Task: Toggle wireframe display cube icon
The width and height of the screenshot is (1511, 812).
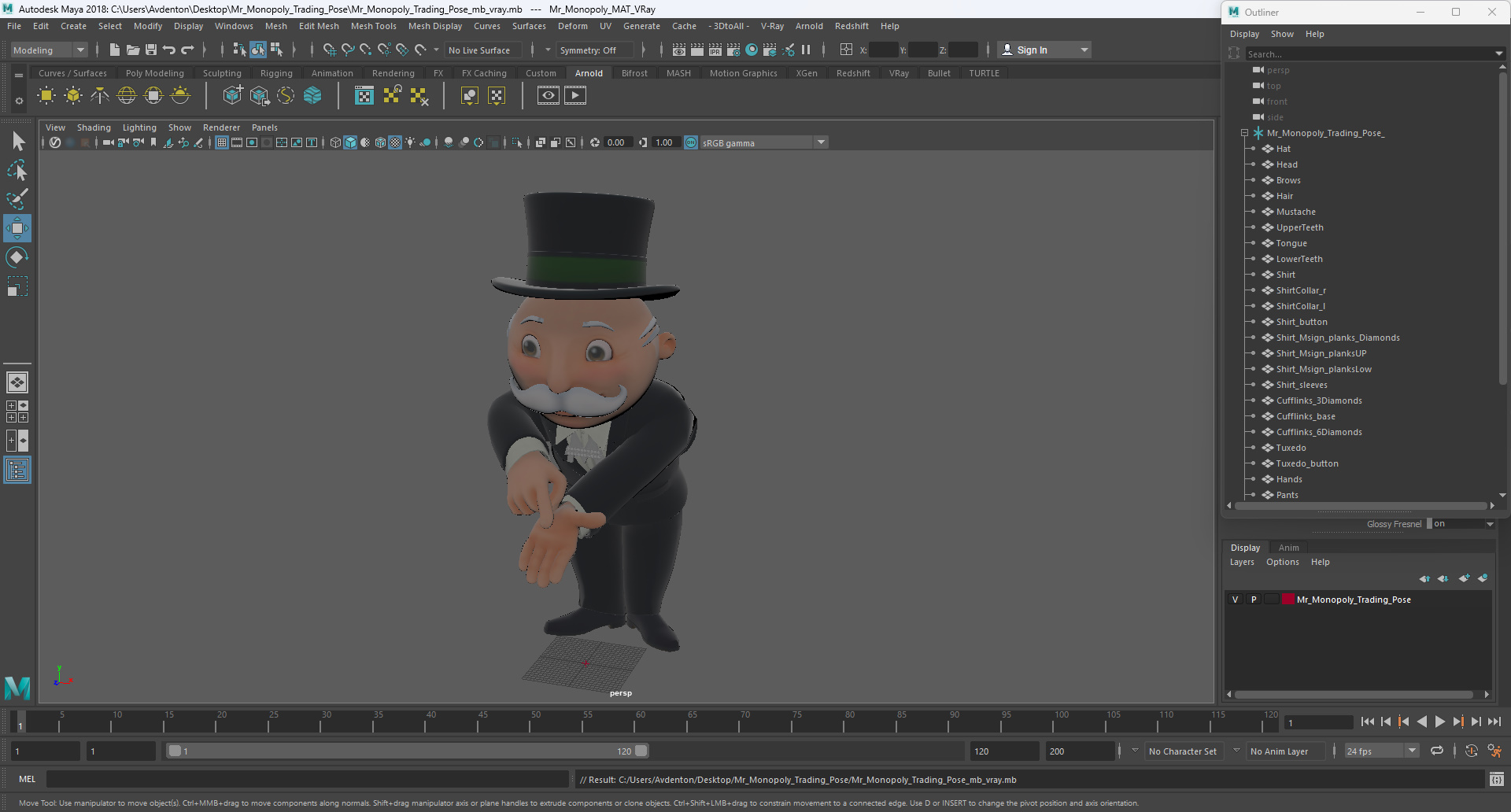Action: point(335,142)
